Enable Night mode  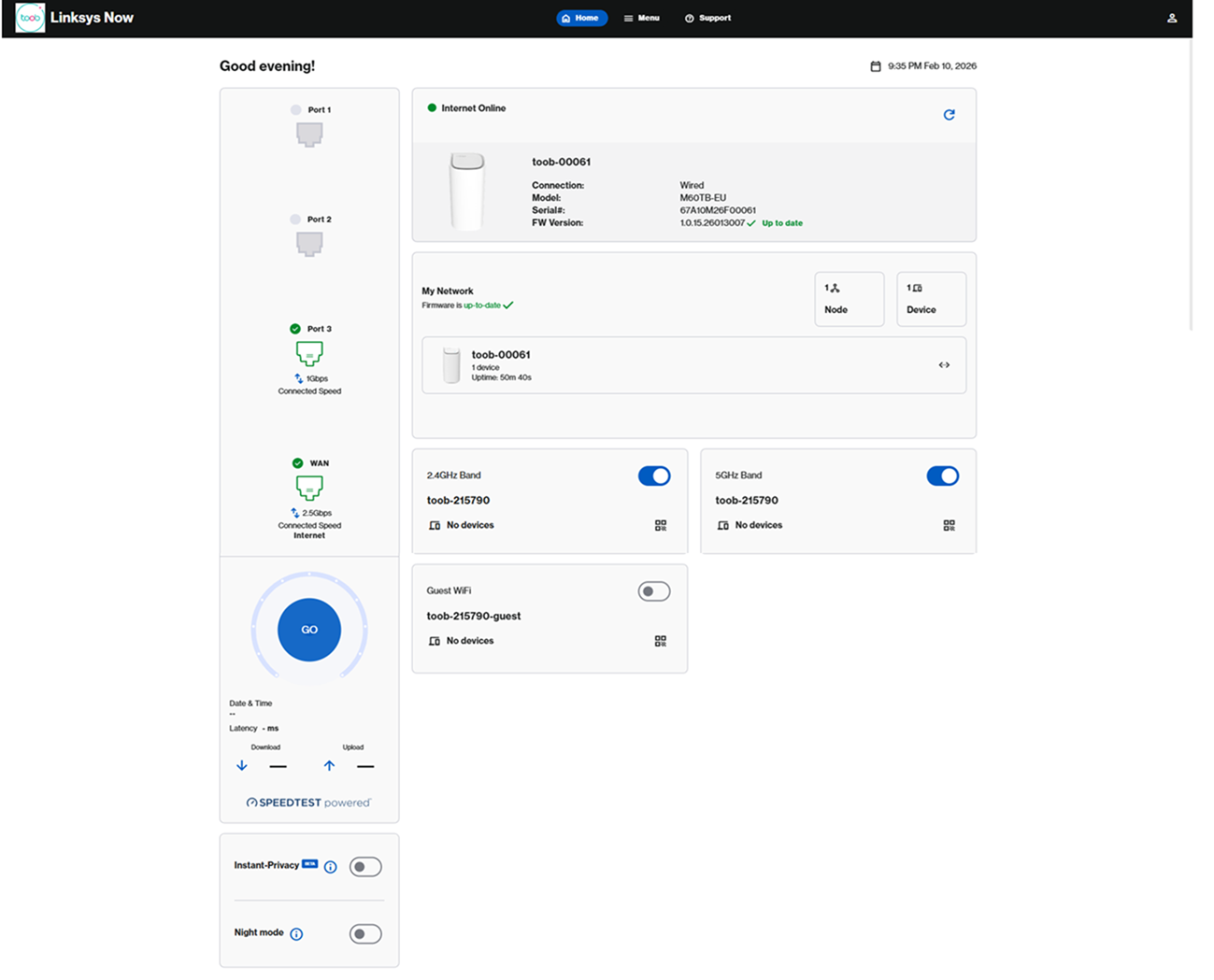click(x=365, y=933)
